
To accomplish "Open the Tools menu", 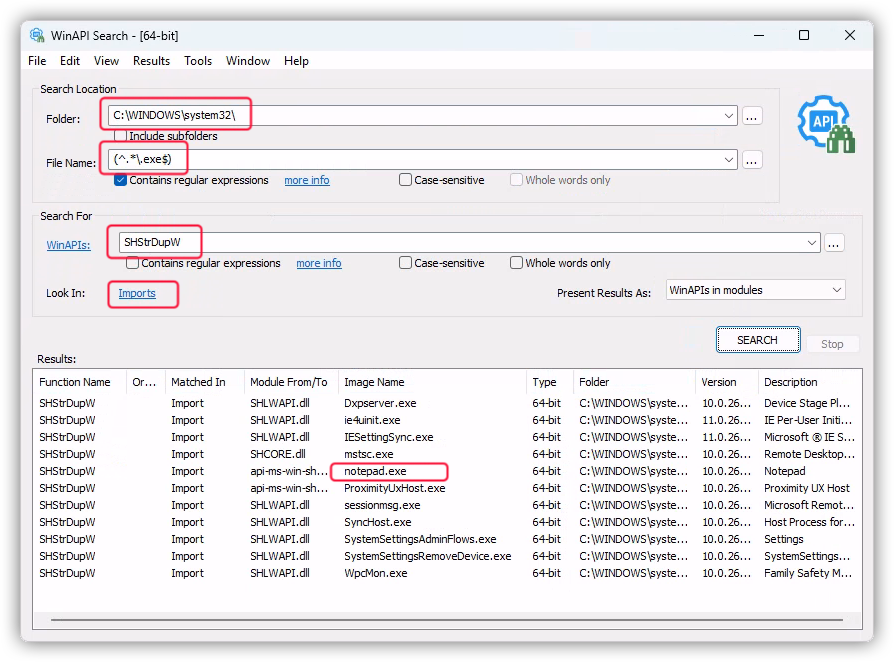I will click(x=198, y=61).
